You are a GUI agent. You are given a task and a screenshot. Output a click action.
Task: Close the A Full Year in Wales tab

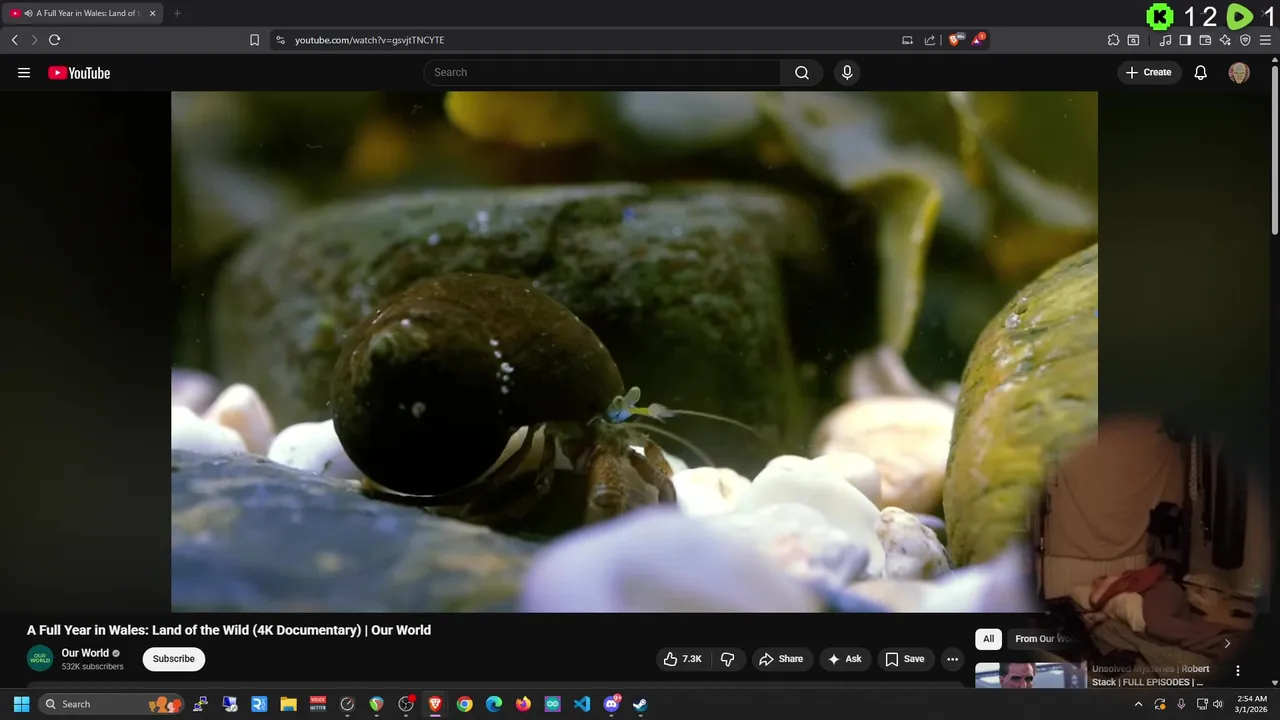coord(152,13)
